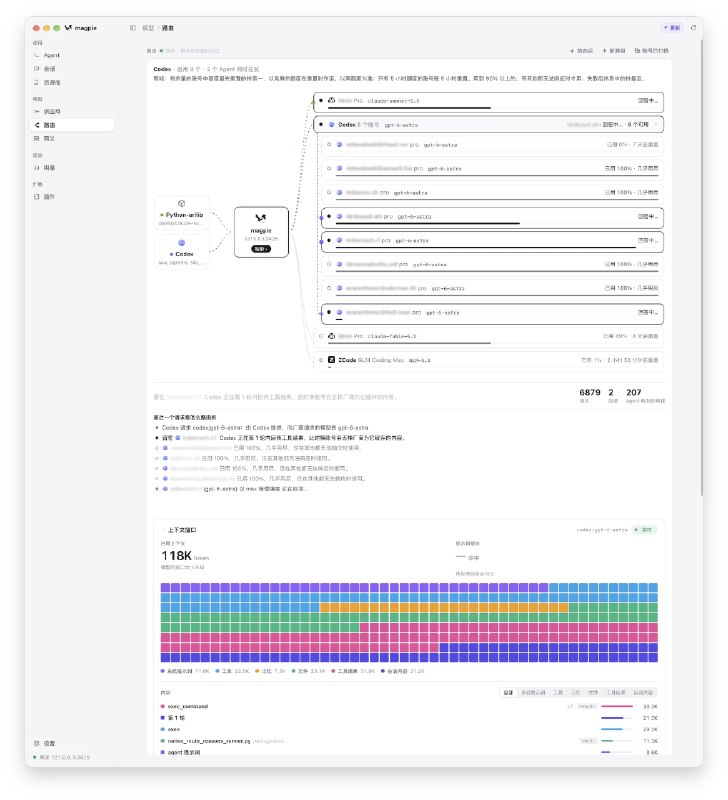This screenshot has height=800, width=728.
Task: Select the 工具 content filter tab
Action: tap(558, 692)
